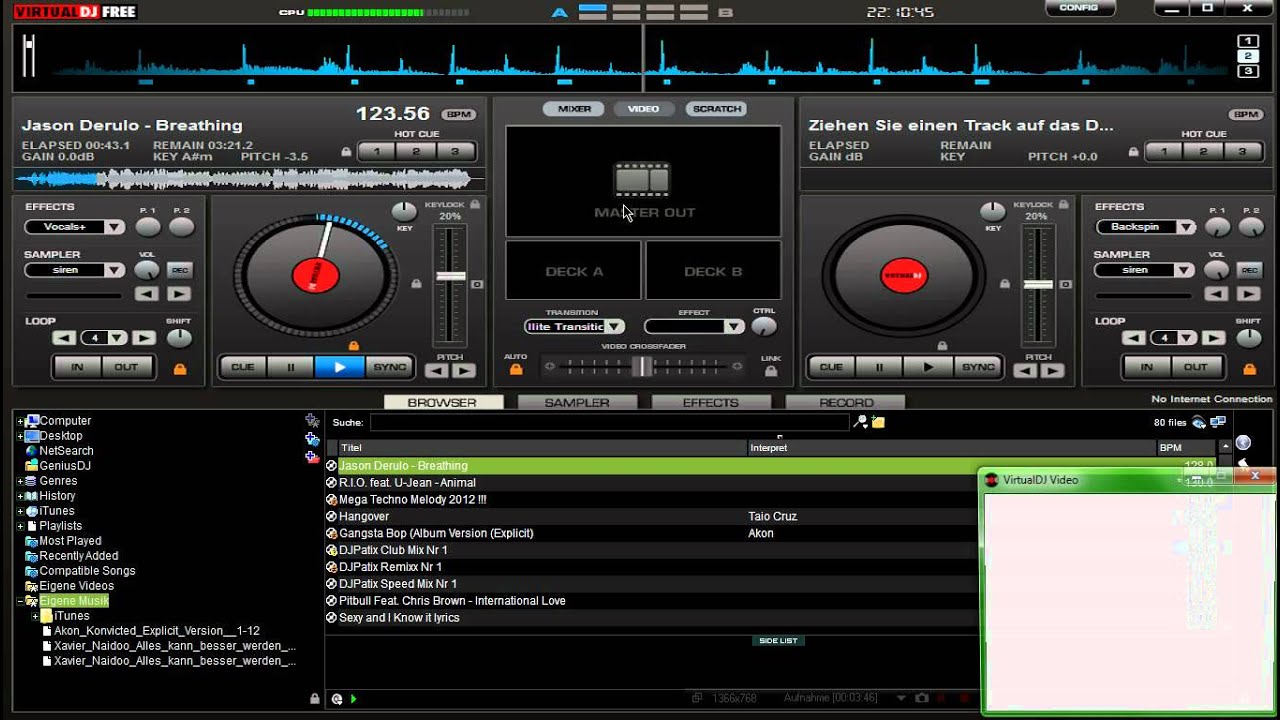This screenshot has height=720, width=1280.
Task: Switch to the Record tab
Action: (846, 402)
